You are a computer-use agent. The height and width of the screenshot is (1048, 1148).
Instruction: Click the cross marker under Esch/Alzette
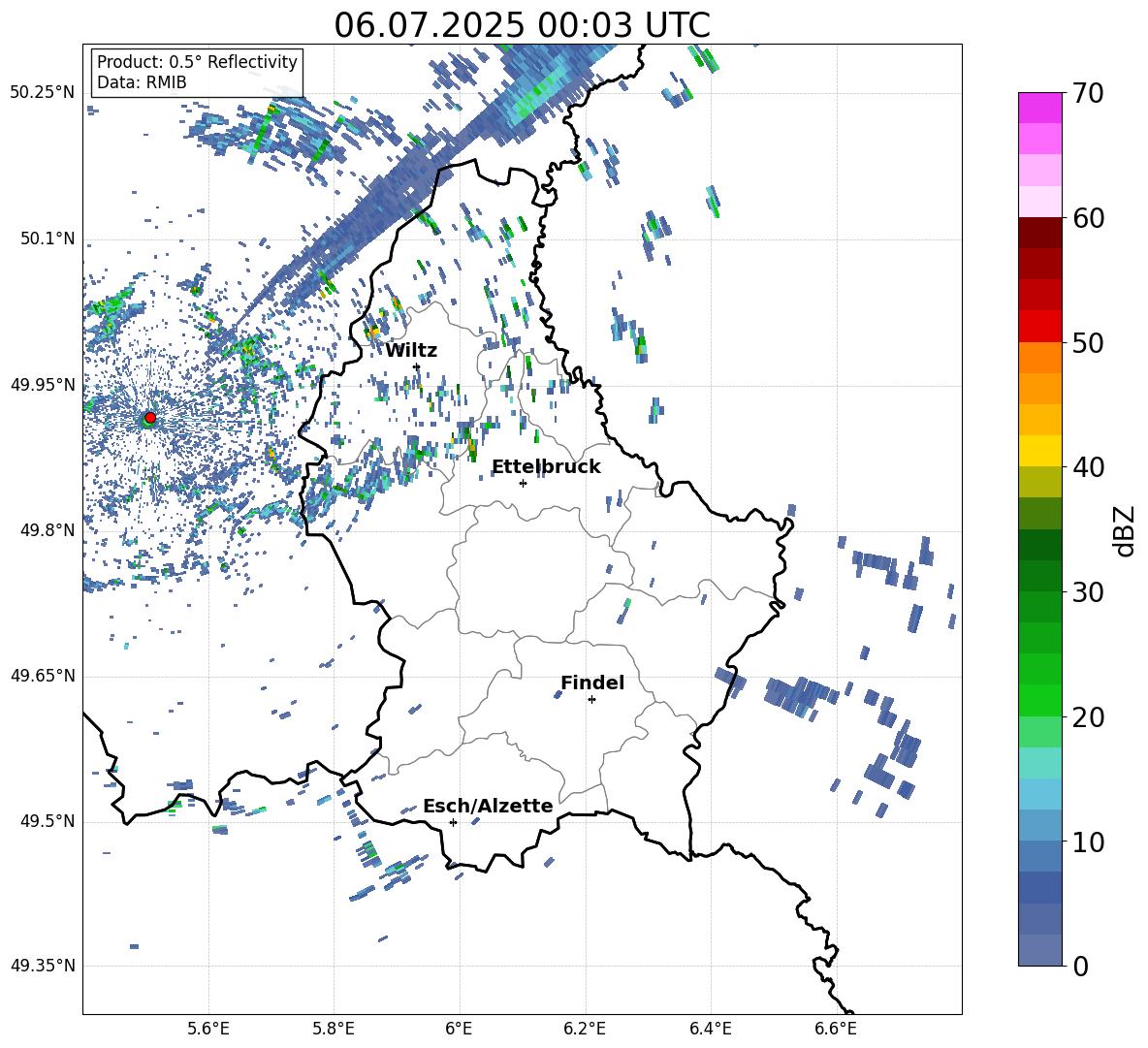click(x=453, y=822)
